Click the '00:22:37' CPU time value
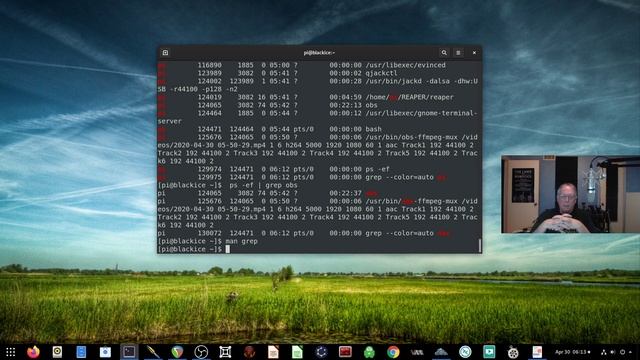This screenshot has height=360, width=640. (x=345, y=193)
